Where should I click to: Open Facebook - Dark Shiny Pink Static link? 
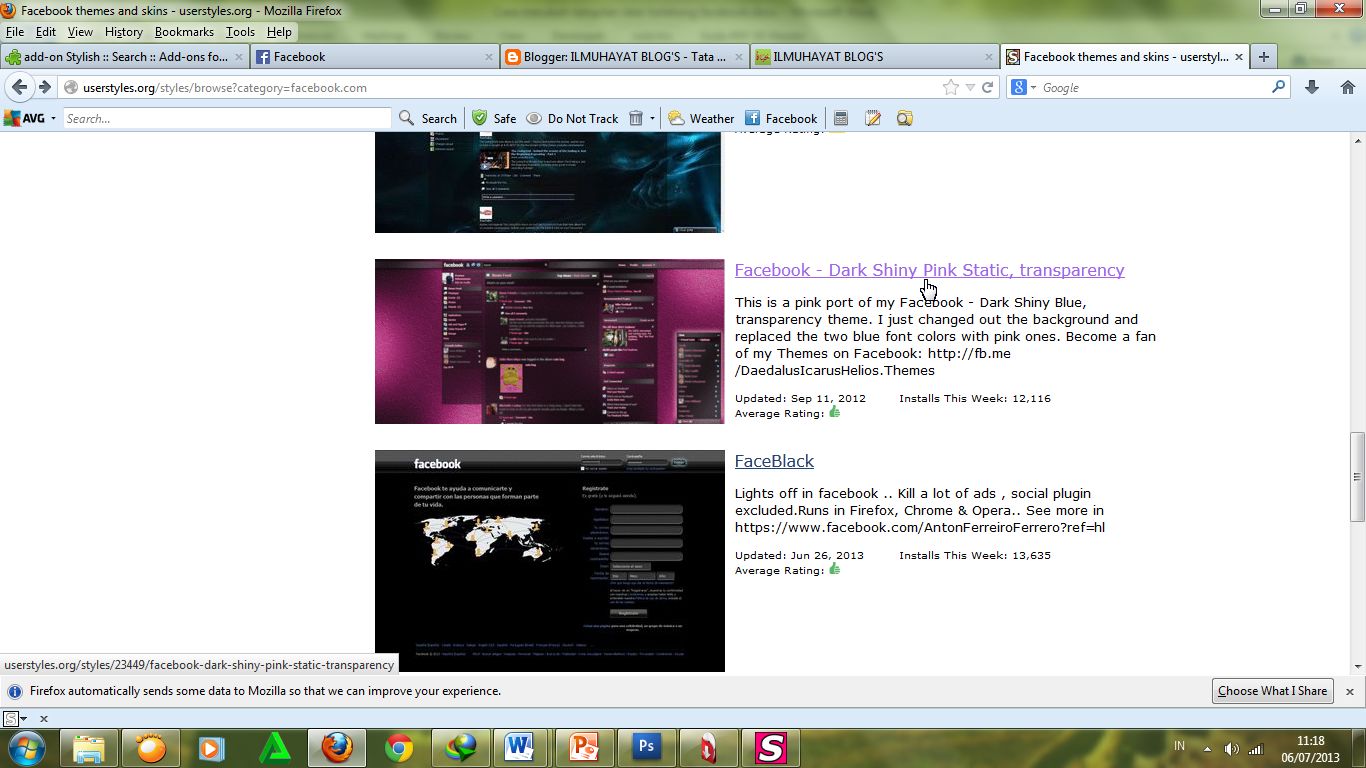click(929, 270)
